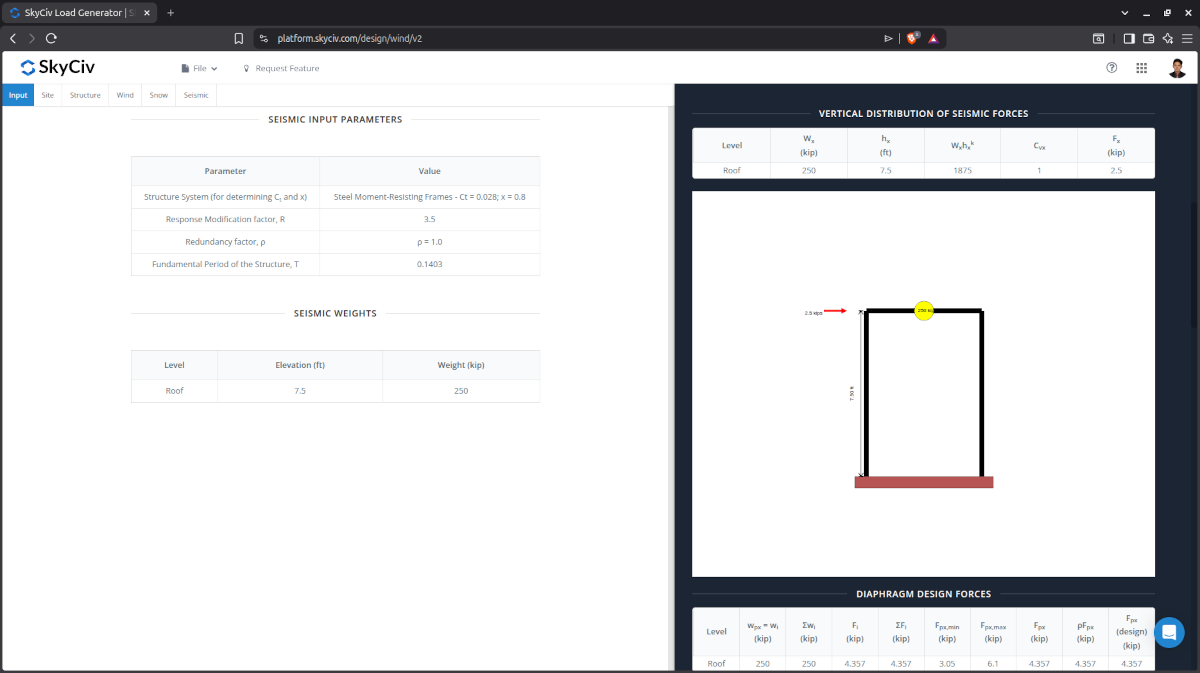Open the blue chat support bubble

coord(1168,632)
